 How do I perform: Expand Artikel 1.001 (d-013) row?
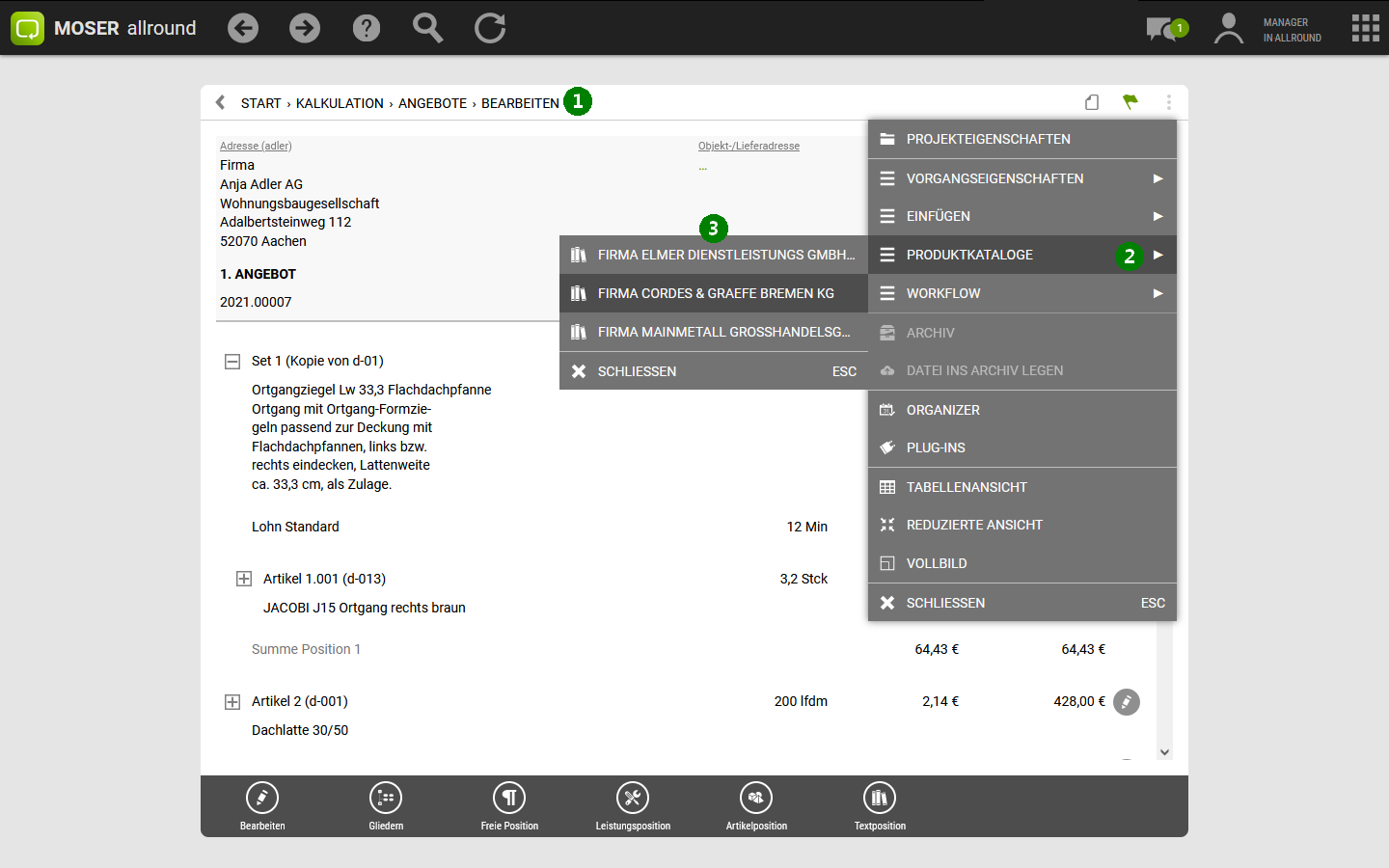[x=244, y=579]
